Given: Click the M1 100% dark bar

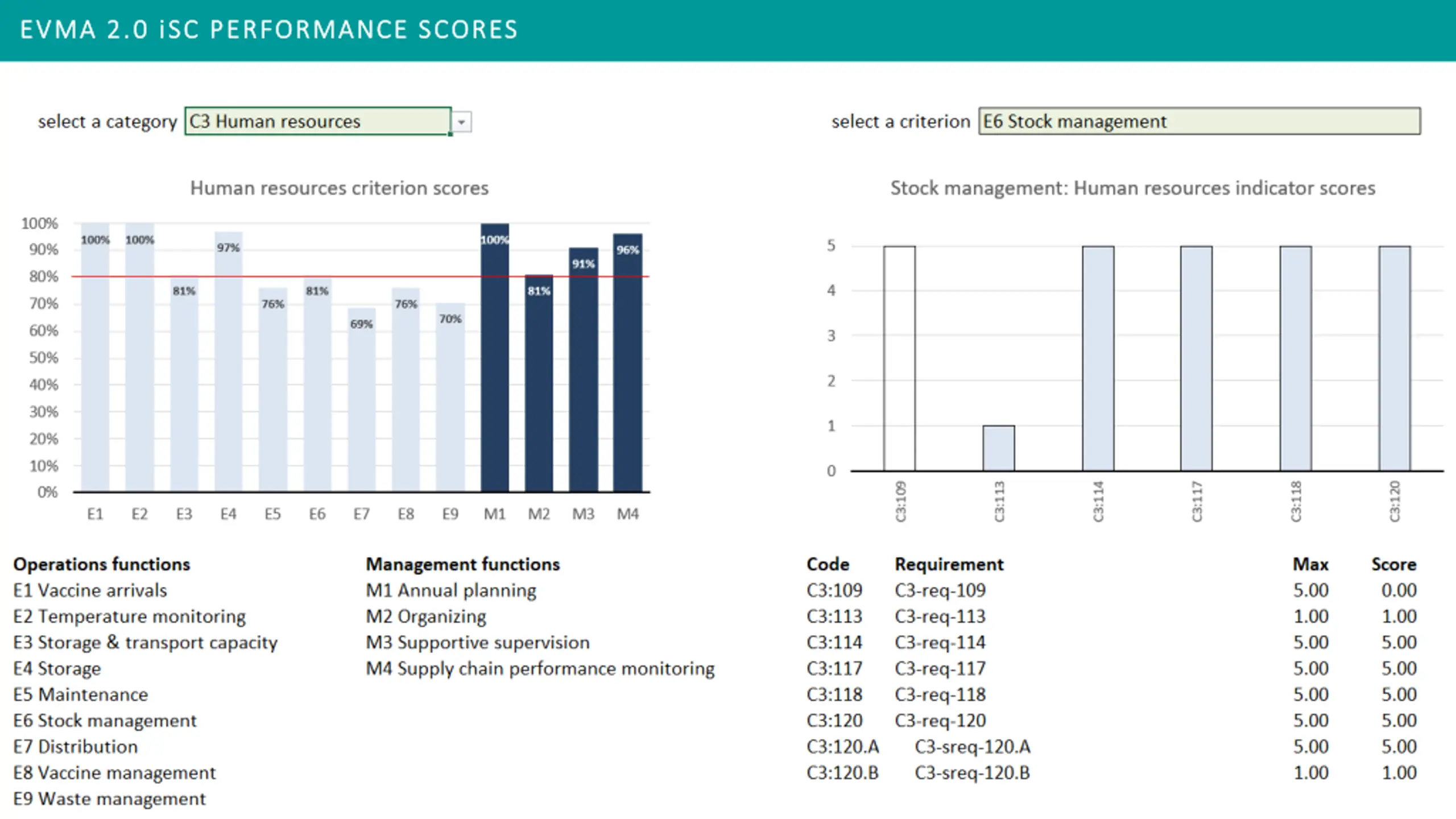Looking at the screenshot, I should 495,357.
